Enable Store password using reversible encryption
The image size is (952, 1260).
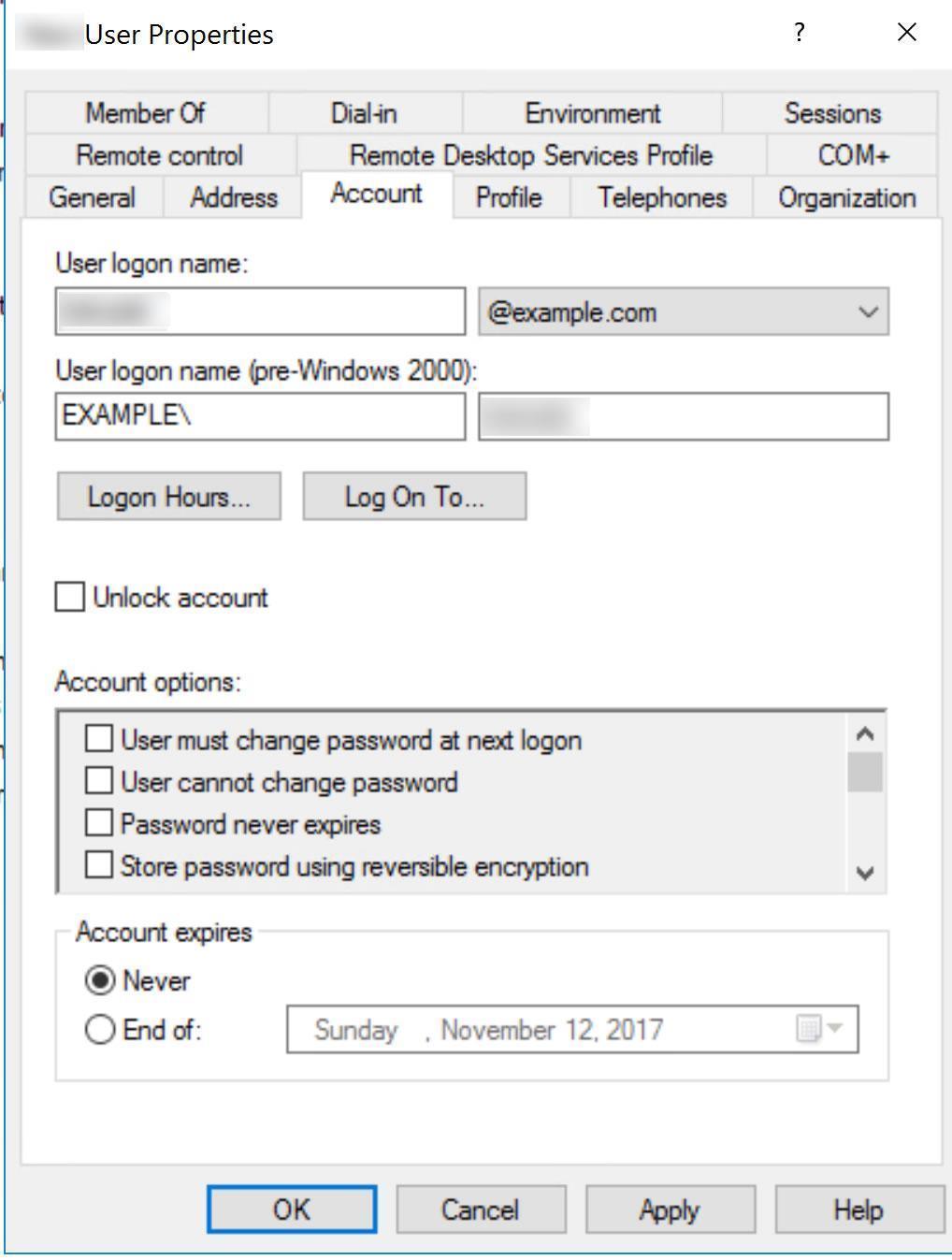(x=99, y=865)
